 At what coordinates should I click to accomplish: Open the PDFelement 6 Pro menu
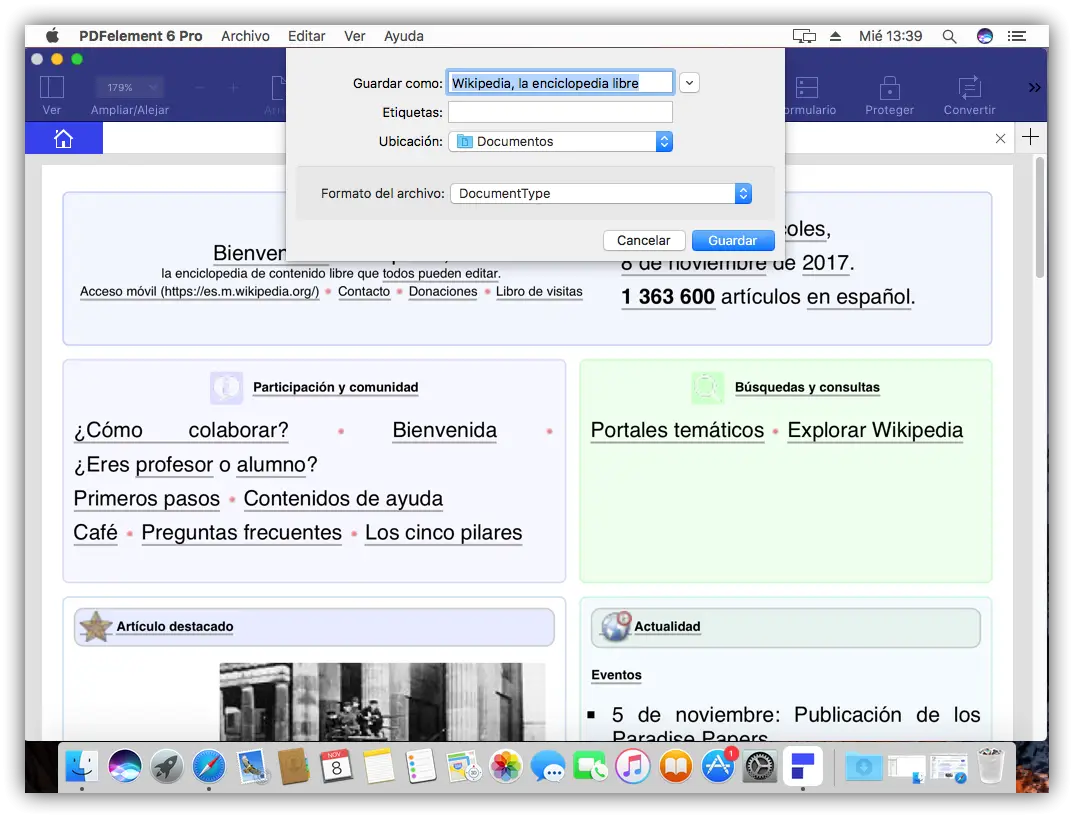140,36
